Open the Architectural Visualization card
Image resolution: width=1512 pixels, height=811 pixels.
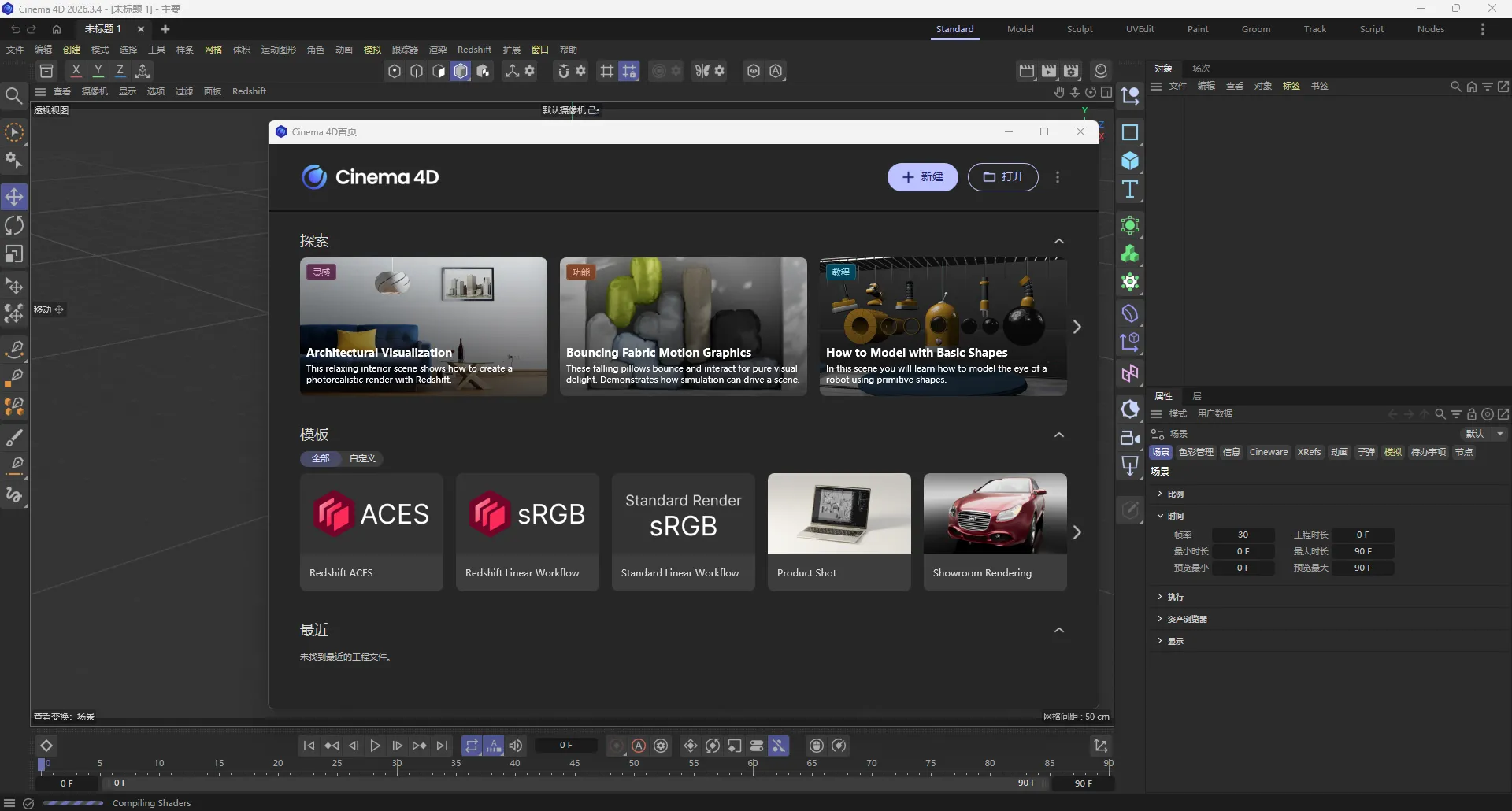tap(424, 327)
